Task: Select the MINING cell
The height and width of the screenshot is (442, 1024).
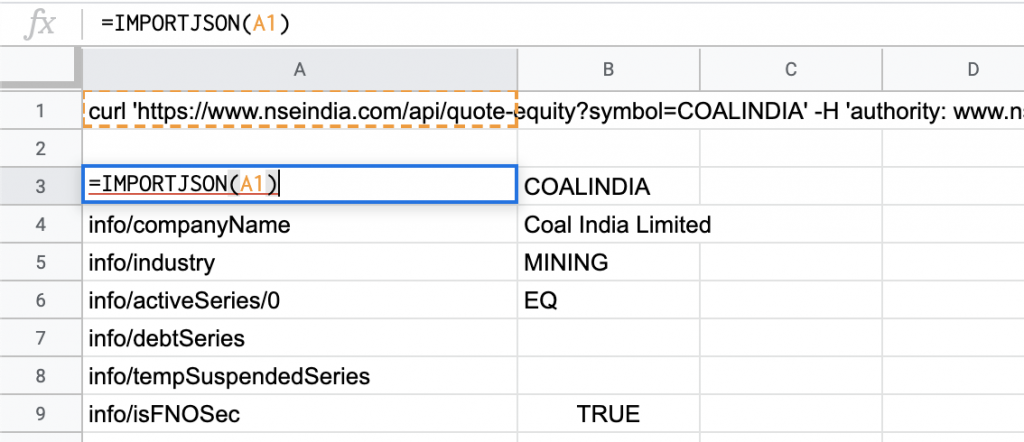Action: pyautogui.click(x=608, y=262)
